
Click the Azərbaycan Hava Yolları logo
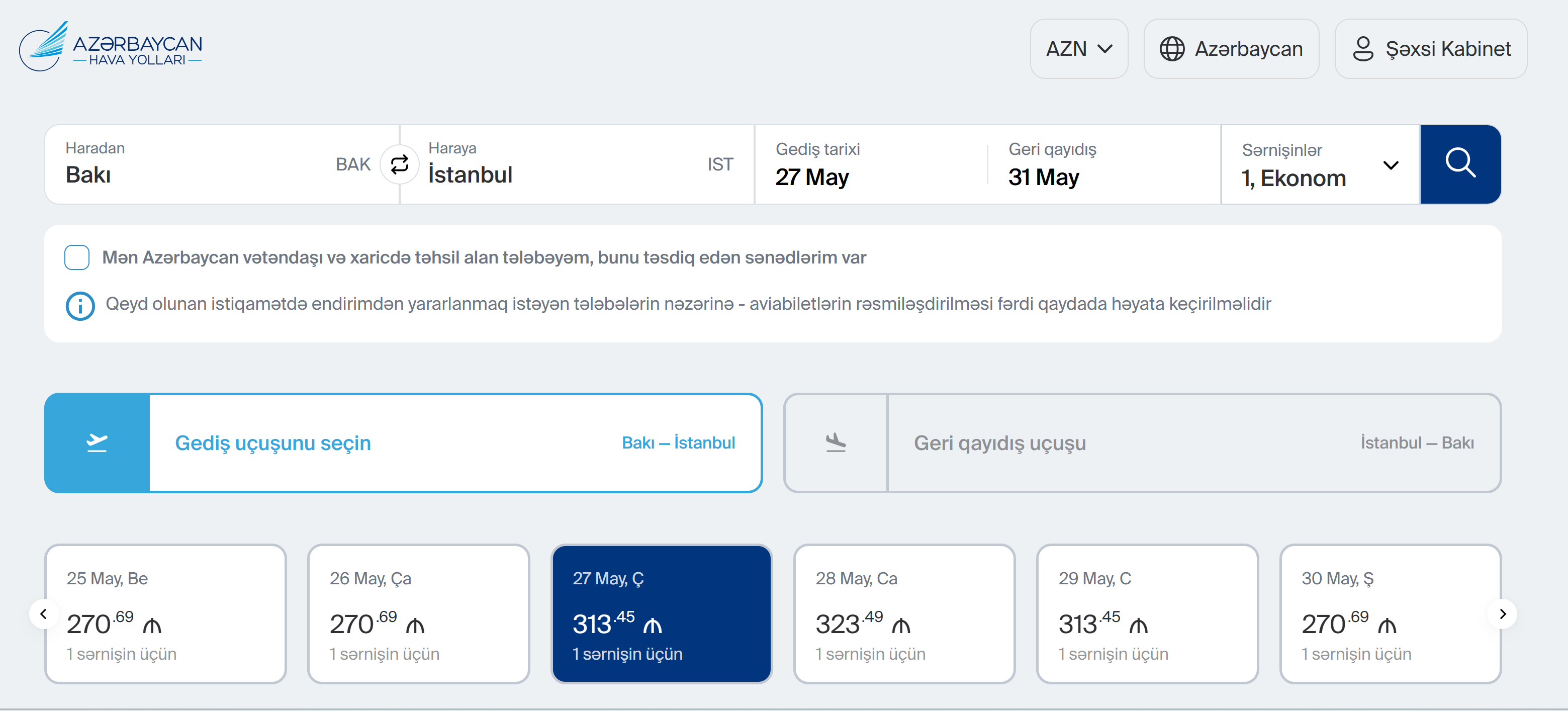tap(111, 47)
